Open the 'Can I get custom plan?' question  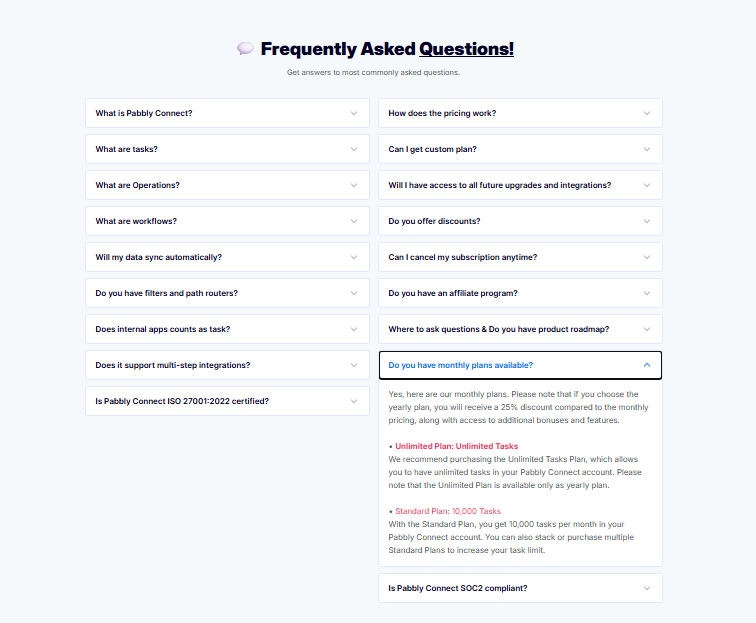coord(520,149)
